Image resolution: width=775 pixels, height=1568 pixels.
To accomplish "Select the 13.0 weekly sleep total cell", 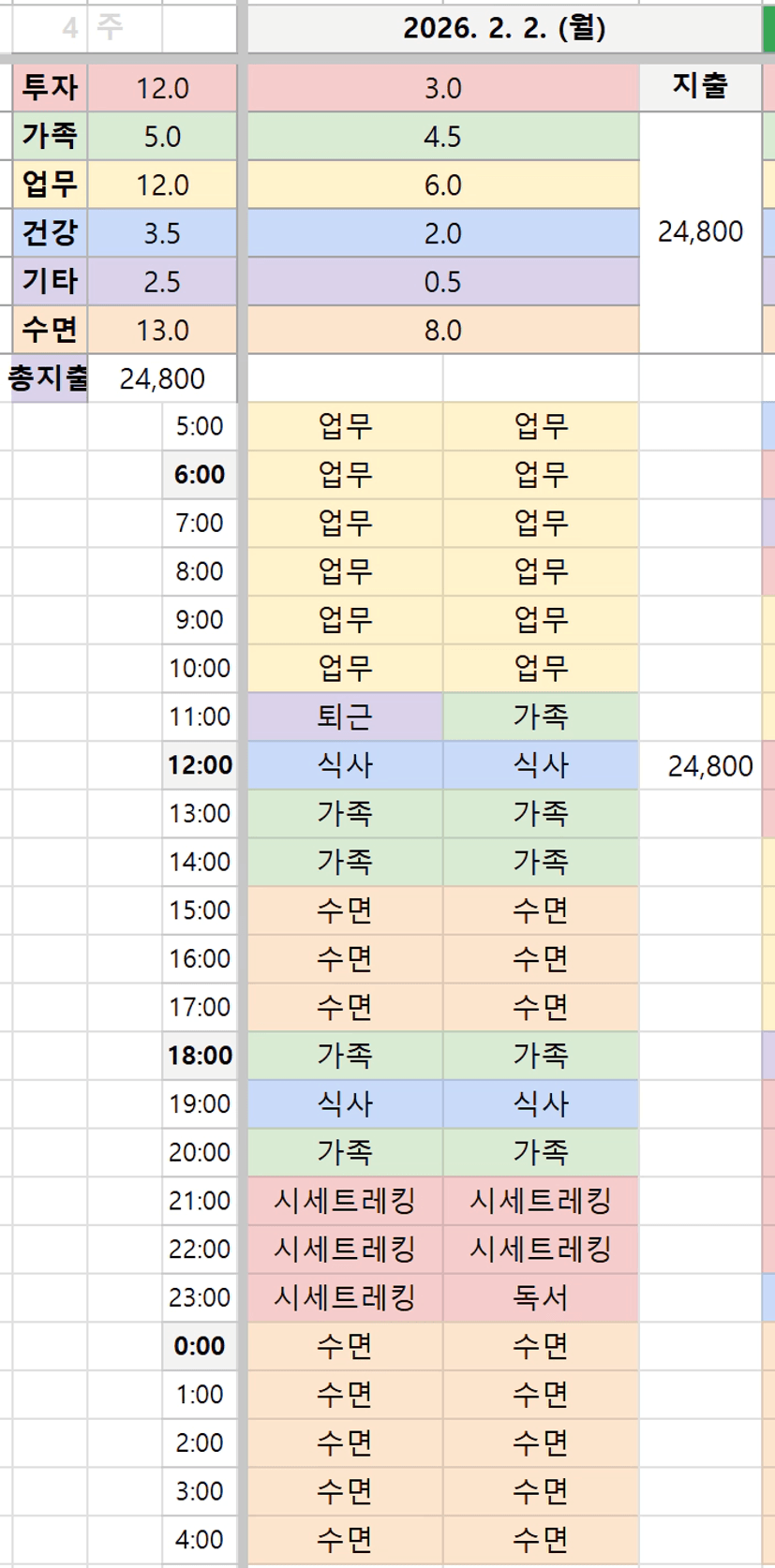I will tap(162, 331).
